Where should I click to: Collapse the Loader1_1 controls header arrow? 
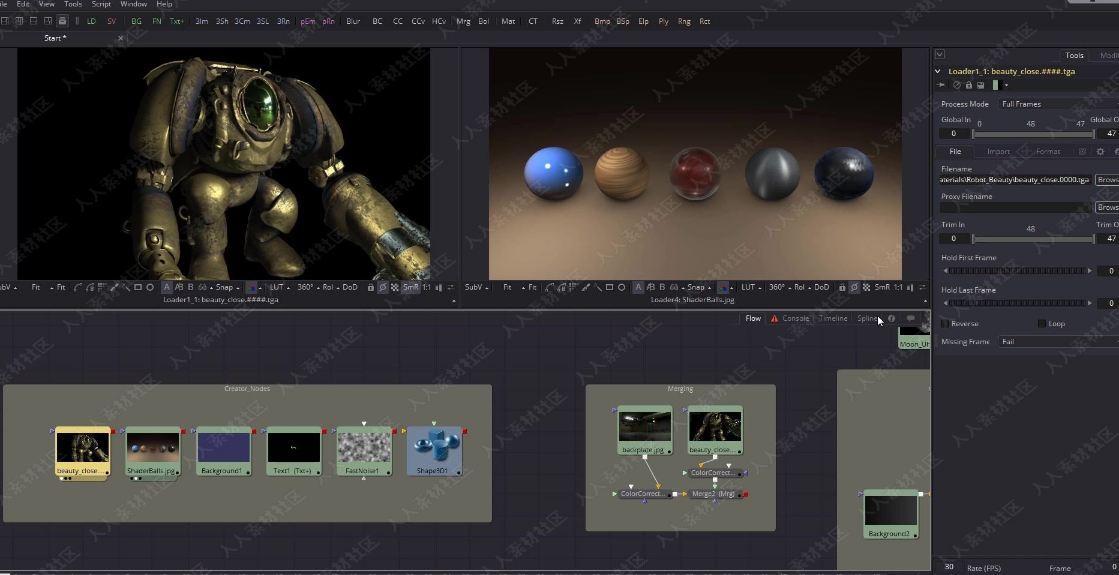pyautogui.click(x=938, y=71)
